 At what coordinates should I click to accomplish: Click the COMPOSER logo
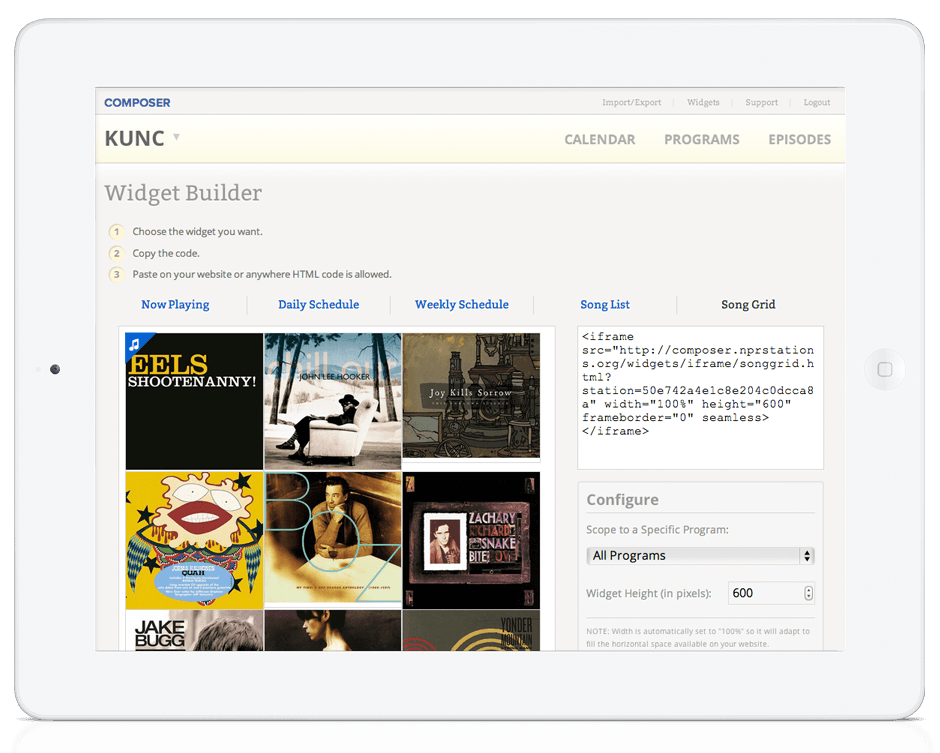pyautogui.click(x=137, y=102)
